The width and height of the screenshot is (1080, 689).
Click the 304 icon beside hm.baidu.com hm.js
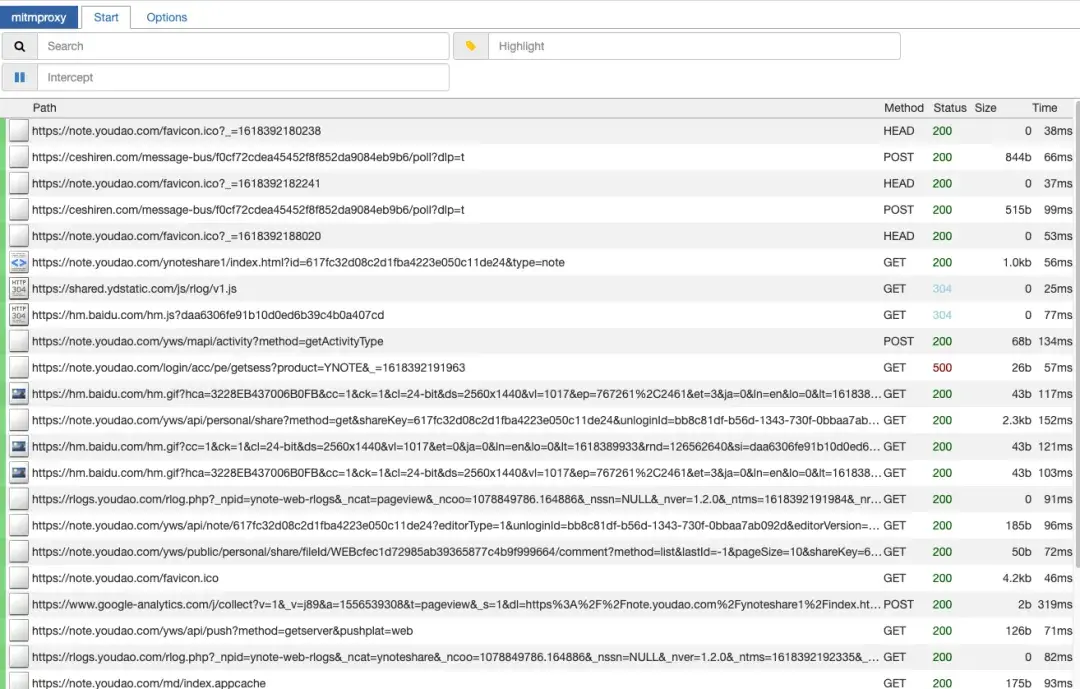click(19, 315)
